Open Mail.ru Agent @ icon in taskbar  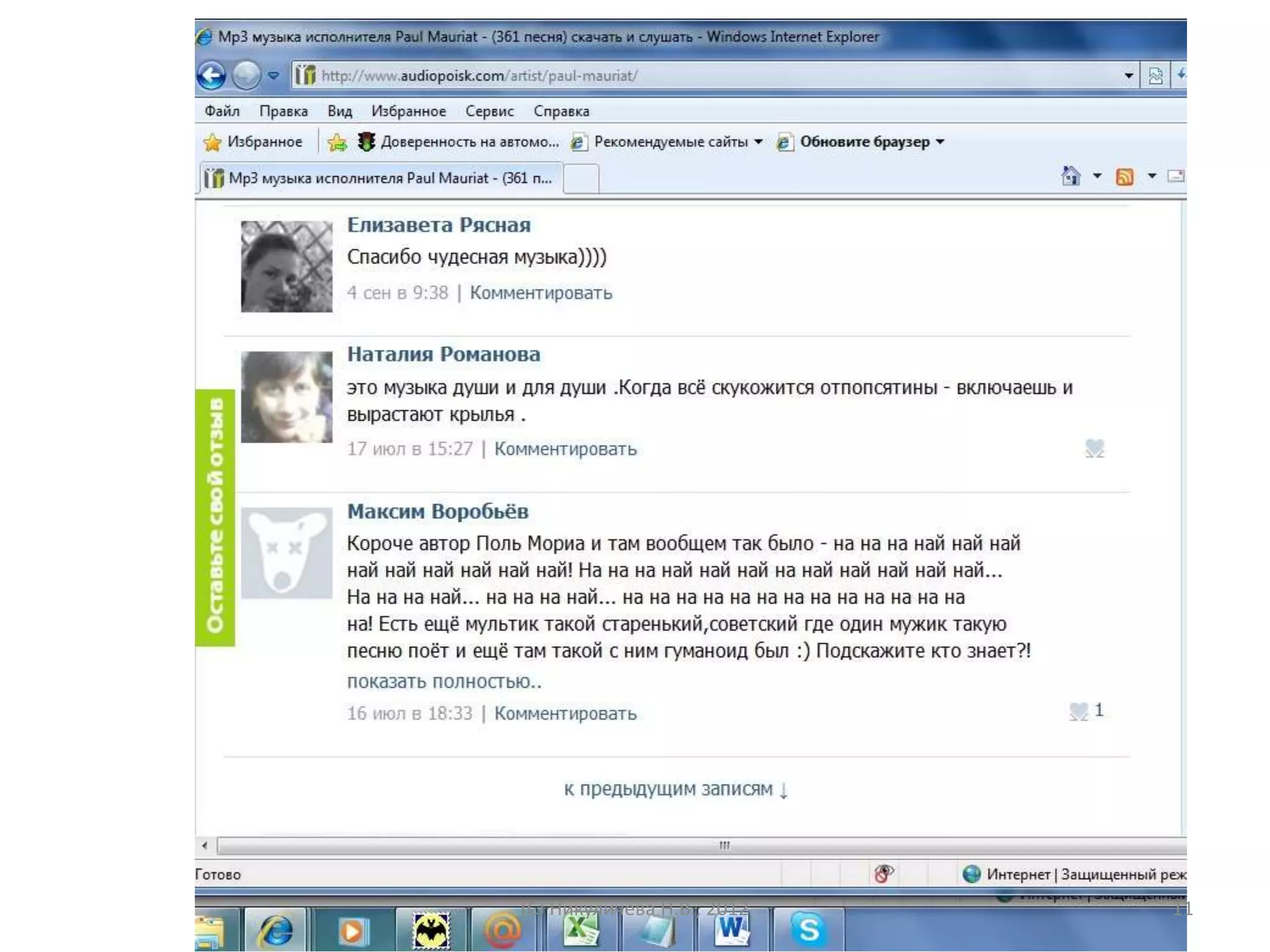click(504, 930)
